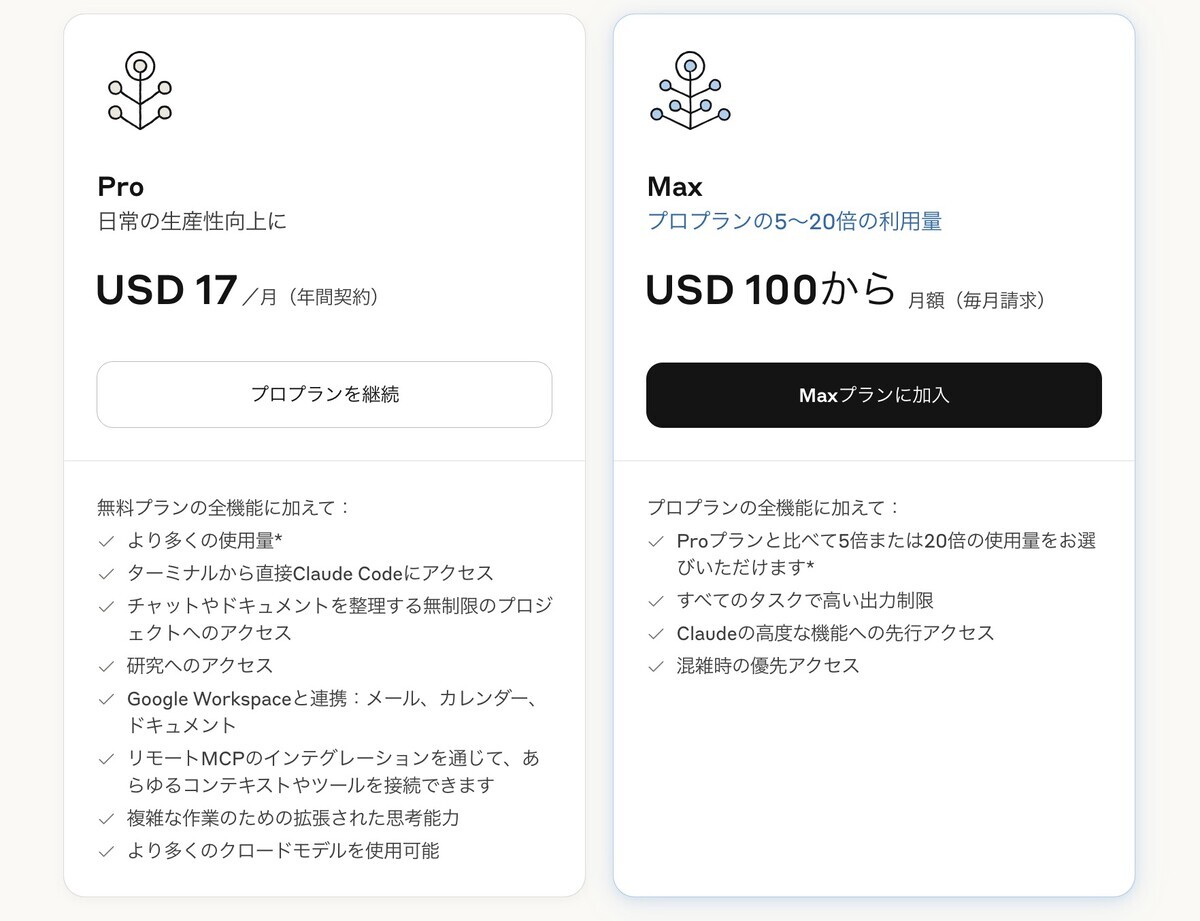The height and width of the screenshot is (921, 1200).
Task: Click the checkmark beside Claude Codeアクセス feature
Action: (106, 574)
